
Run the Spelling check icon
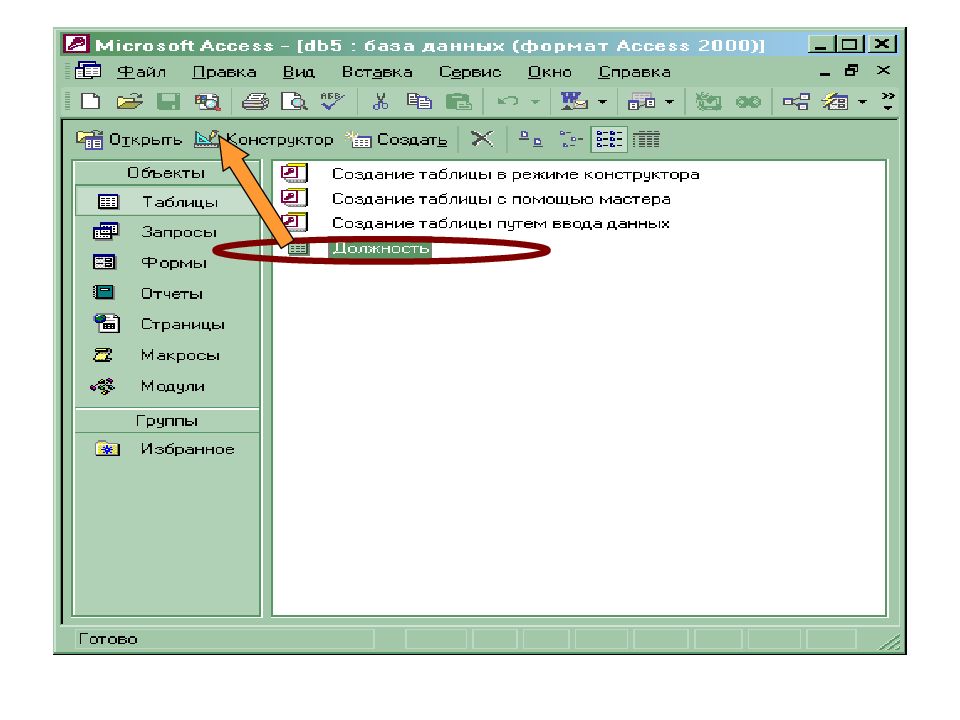tap(332, 100)
